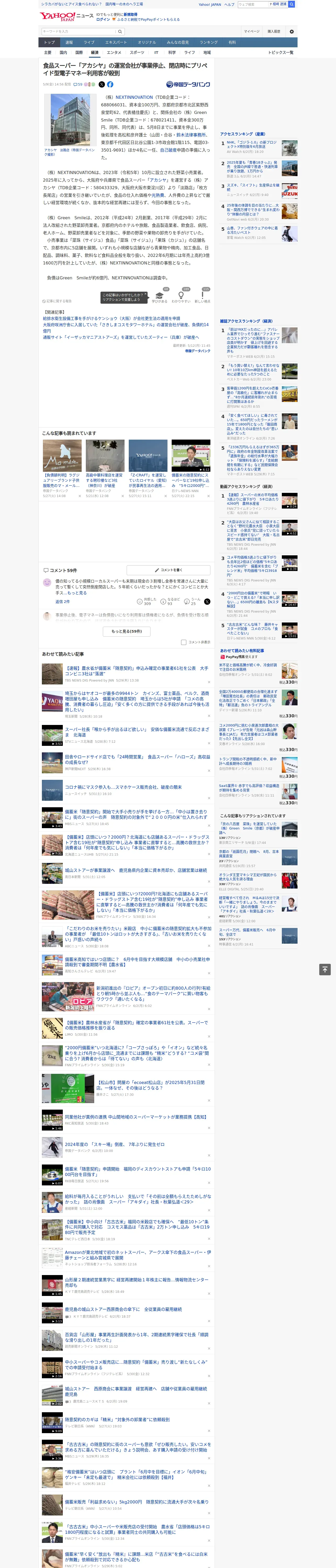Open the settings gear icon in the header

[x=292, y=32]
